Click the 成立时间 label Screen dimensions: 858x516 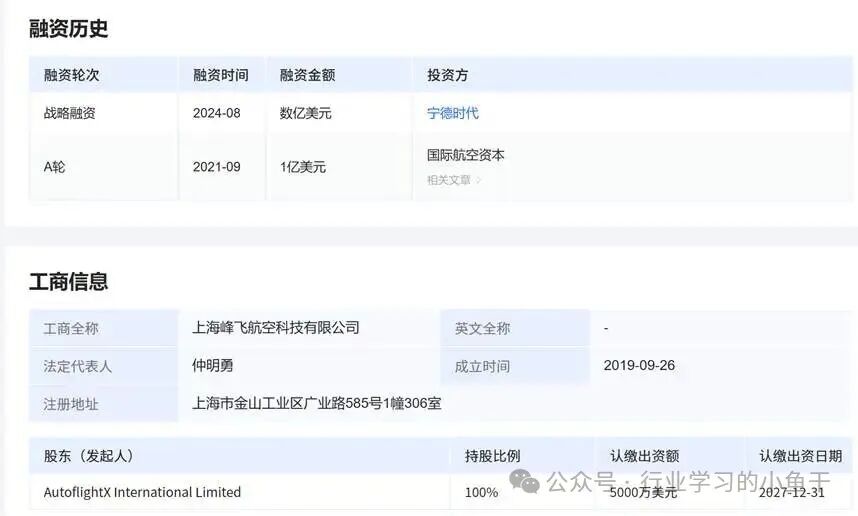click(482, 366)
